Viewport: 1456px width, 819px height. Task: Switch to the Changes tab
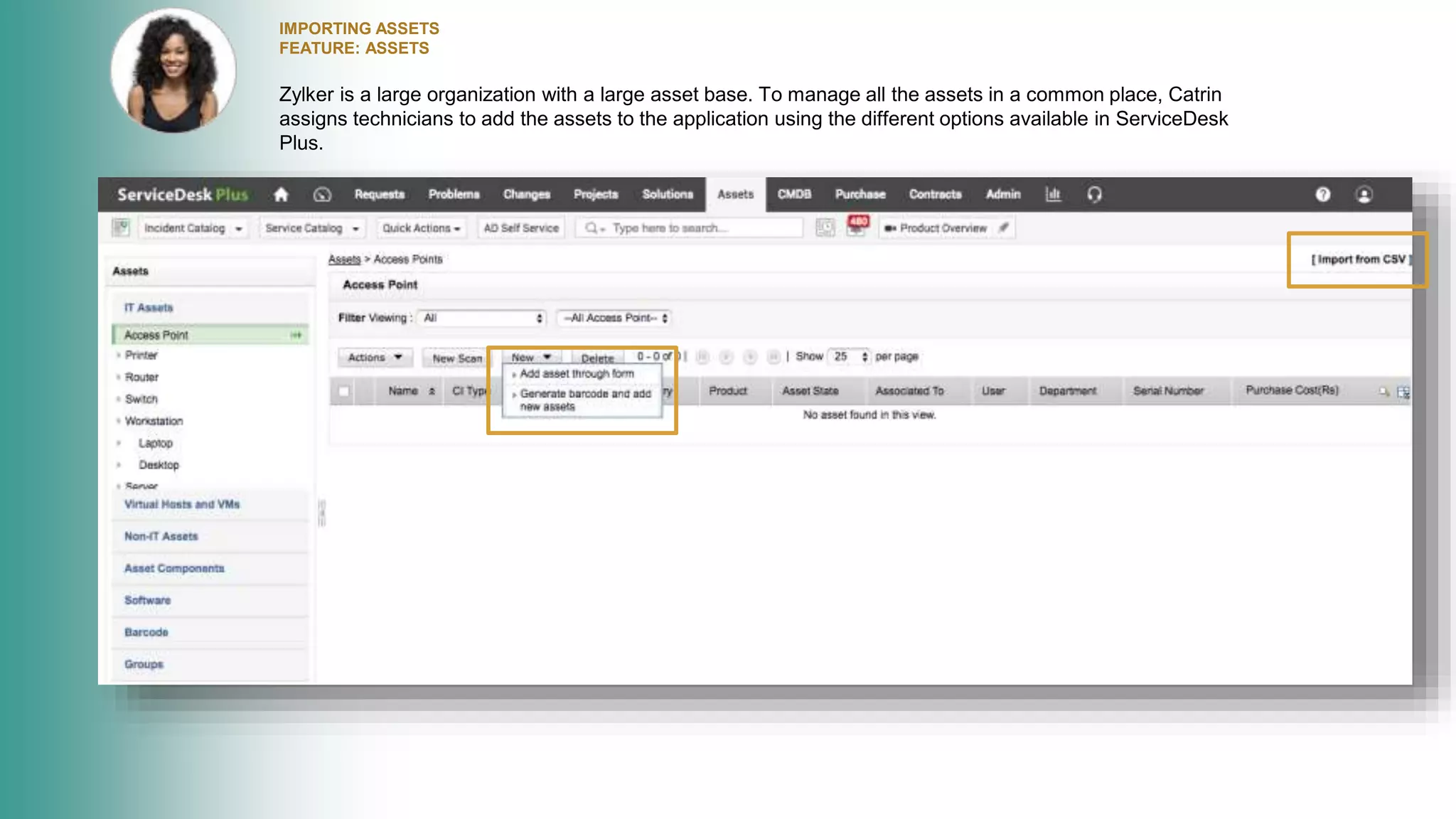point(527,194)
